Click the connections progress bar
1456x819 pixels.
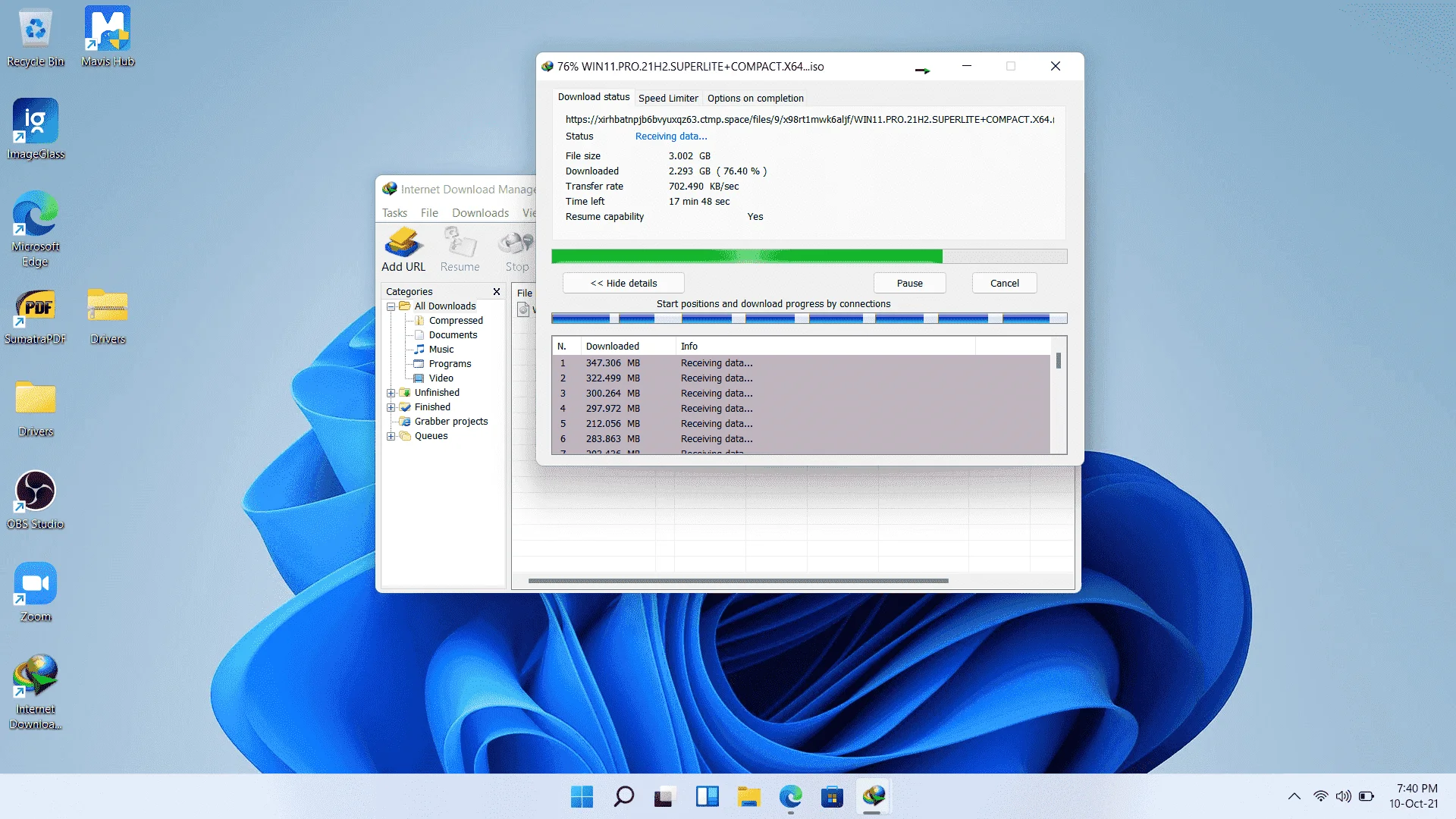809,318
